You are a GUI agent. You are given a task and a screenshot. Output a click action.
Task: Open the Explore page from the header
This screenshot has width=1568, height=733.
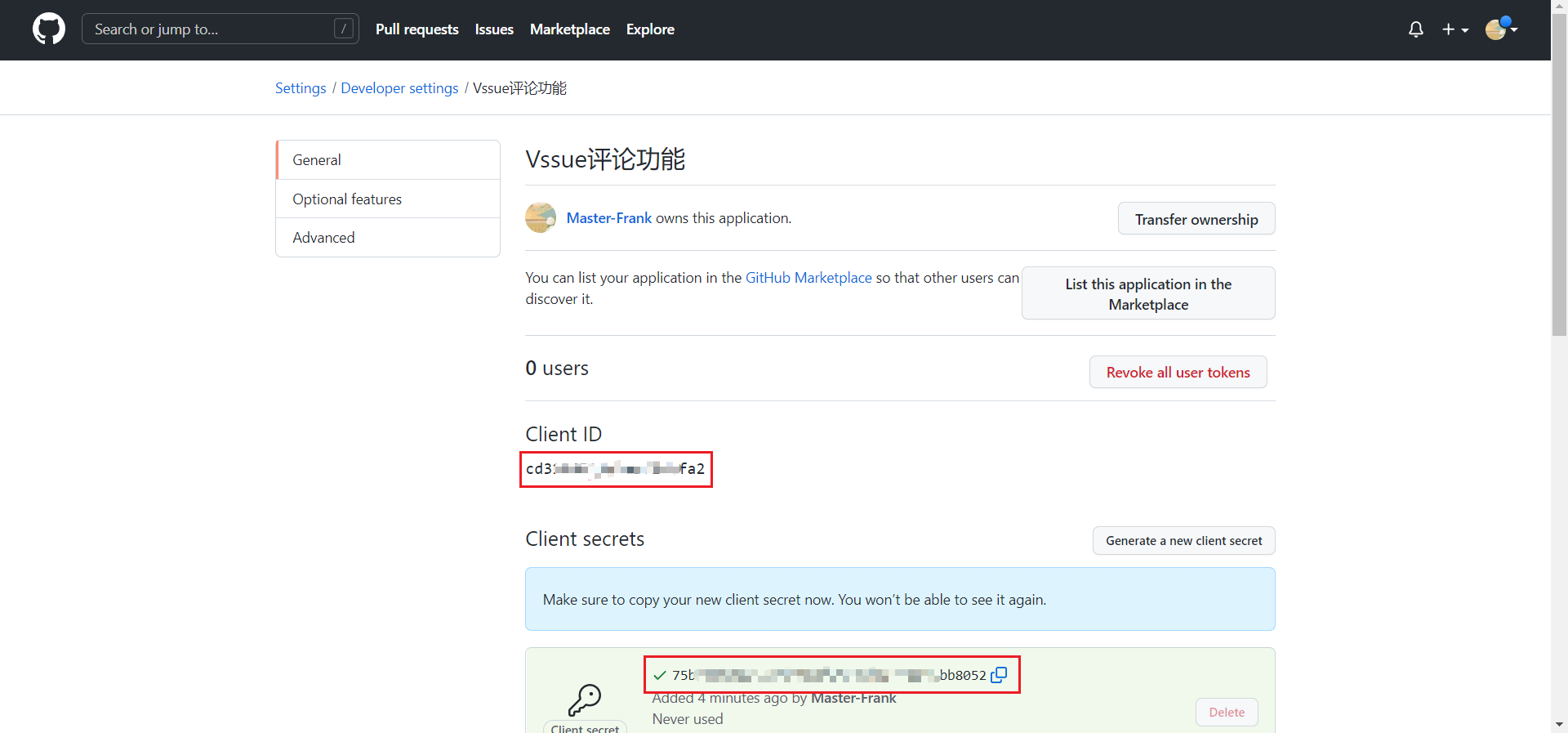pos(650,29)
